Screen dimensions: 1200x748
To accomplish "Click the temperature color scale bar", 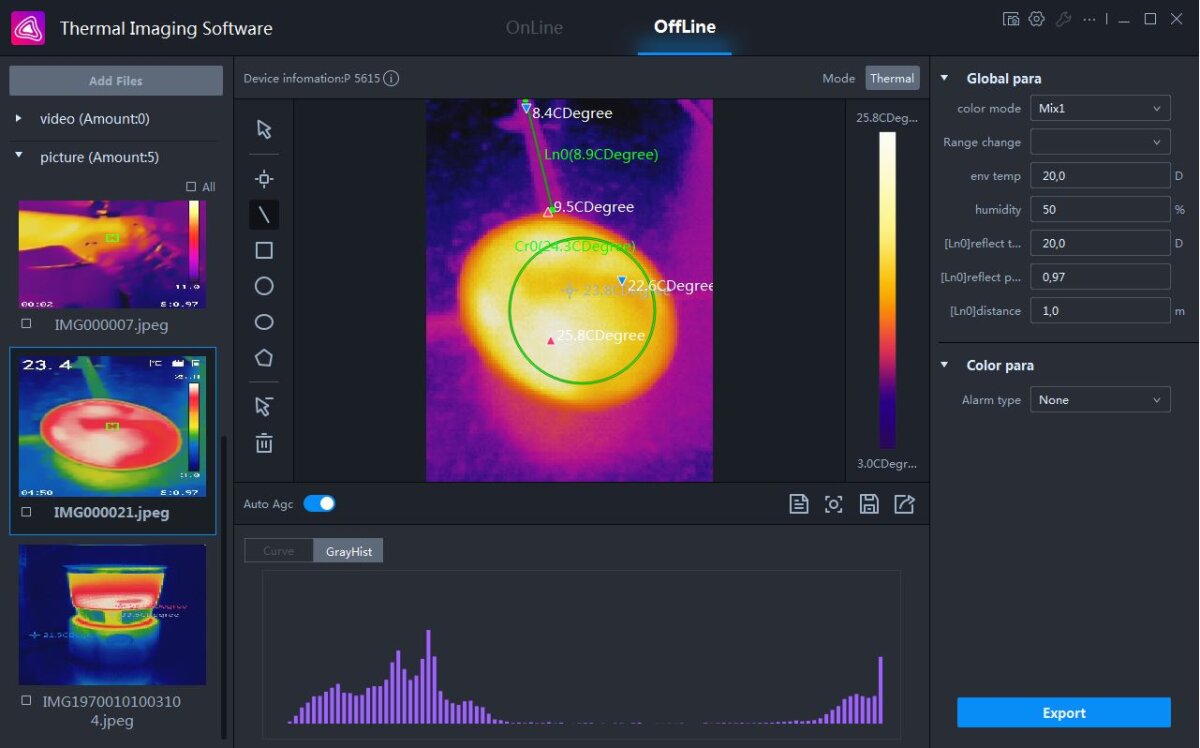I will [x=887, y=290].
